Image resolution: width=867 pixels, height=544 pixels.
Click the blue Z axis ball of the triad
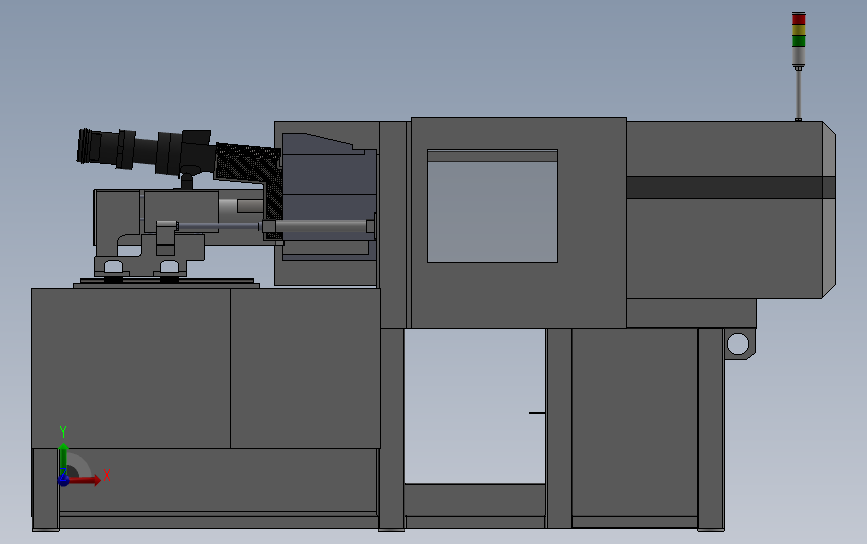pos(63,480)
